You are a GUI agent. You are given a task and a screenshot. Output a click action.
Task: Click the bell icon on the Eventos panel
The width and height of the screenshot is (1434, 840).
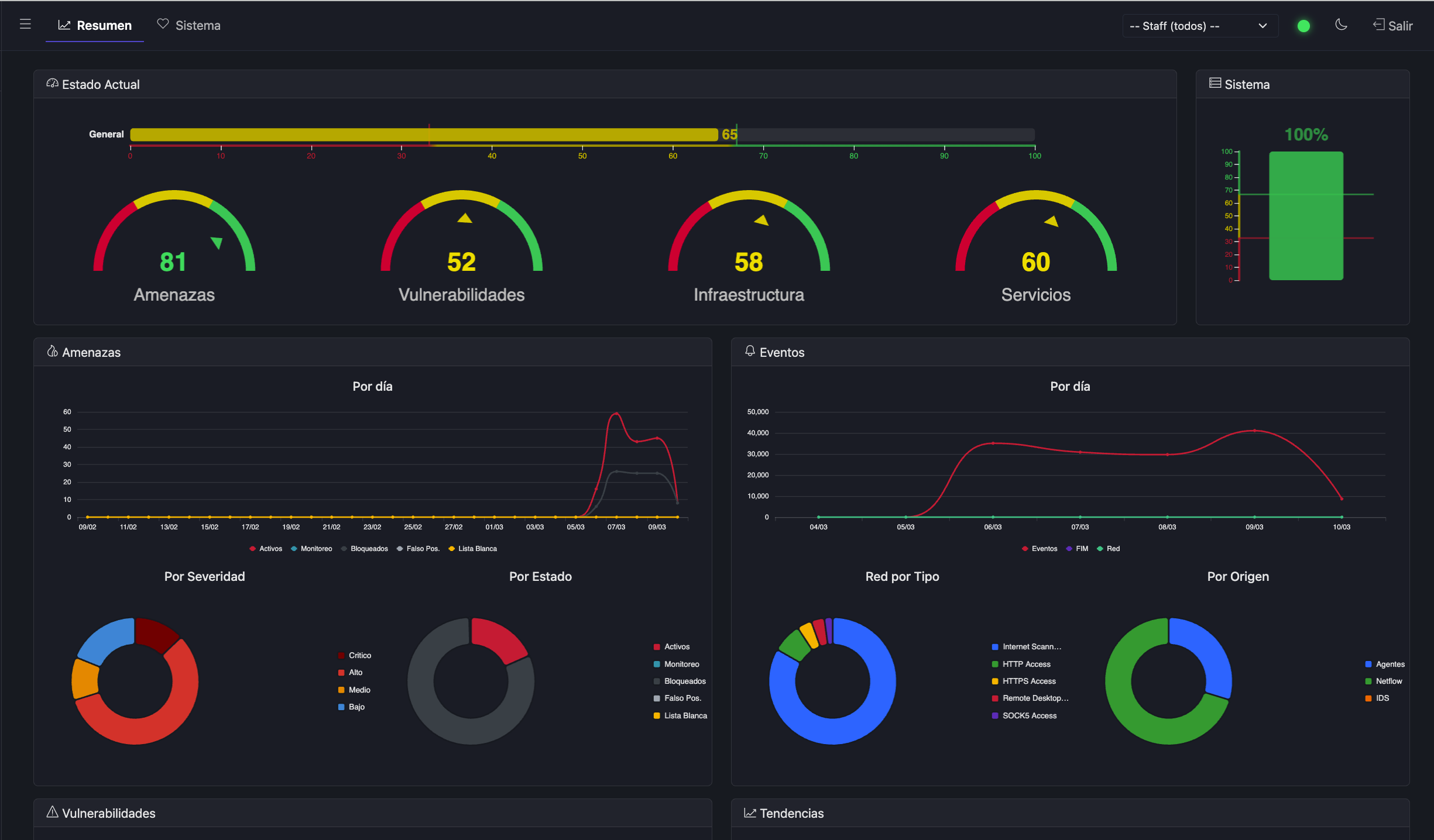click(750, 351)
